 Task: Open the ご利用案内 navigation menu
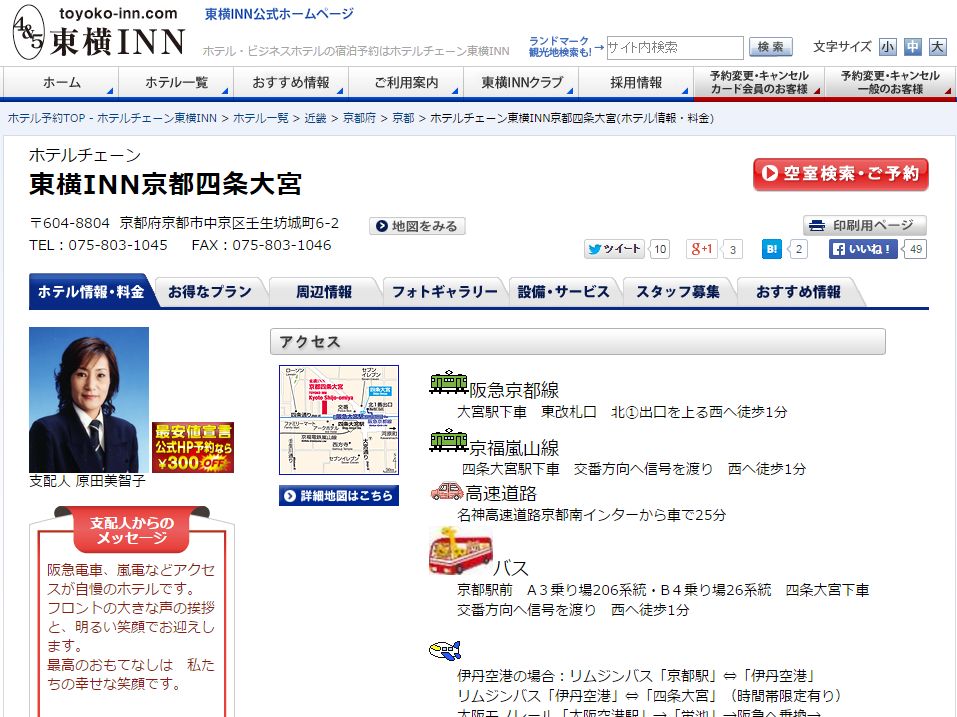click(406, 82)
